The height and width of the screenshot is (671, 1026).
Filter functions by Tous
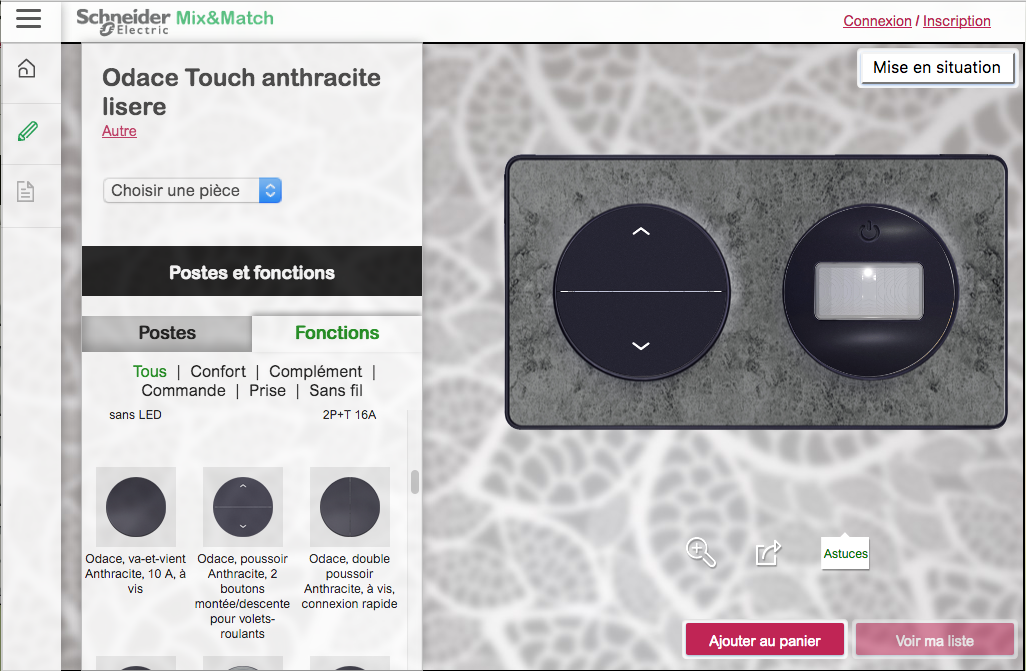point(150,372)
